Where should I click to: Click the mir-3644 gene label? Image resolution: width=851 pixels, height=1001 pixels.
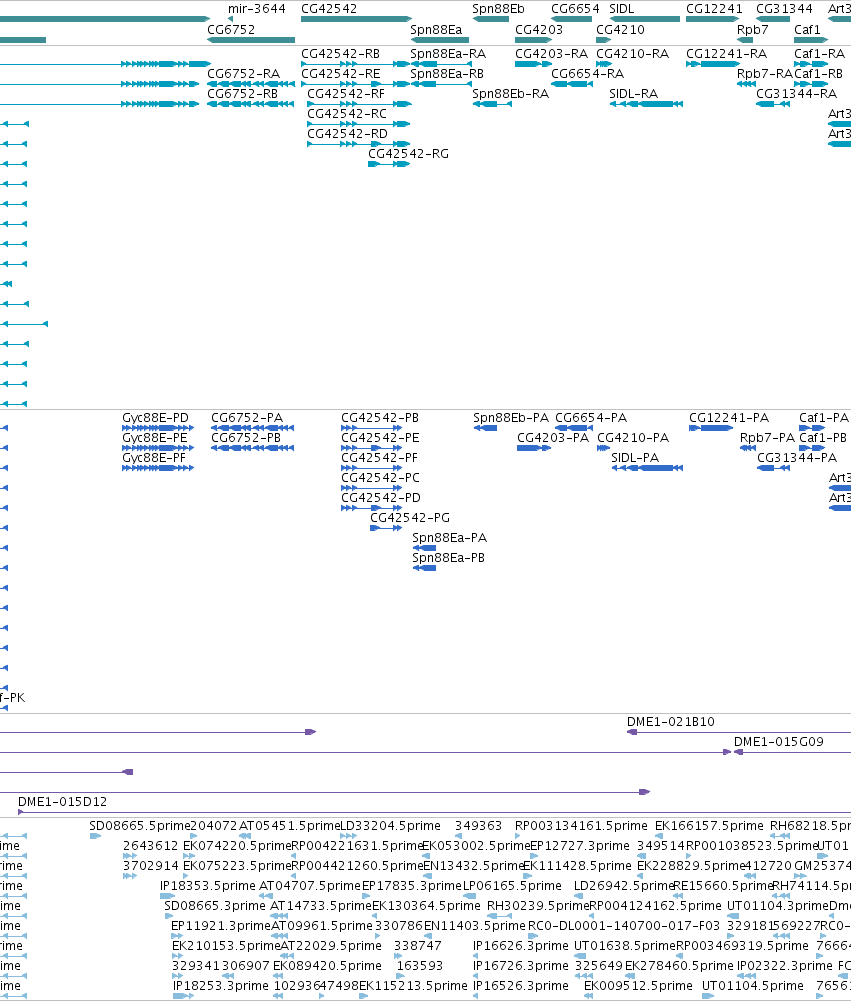point(257,9)
